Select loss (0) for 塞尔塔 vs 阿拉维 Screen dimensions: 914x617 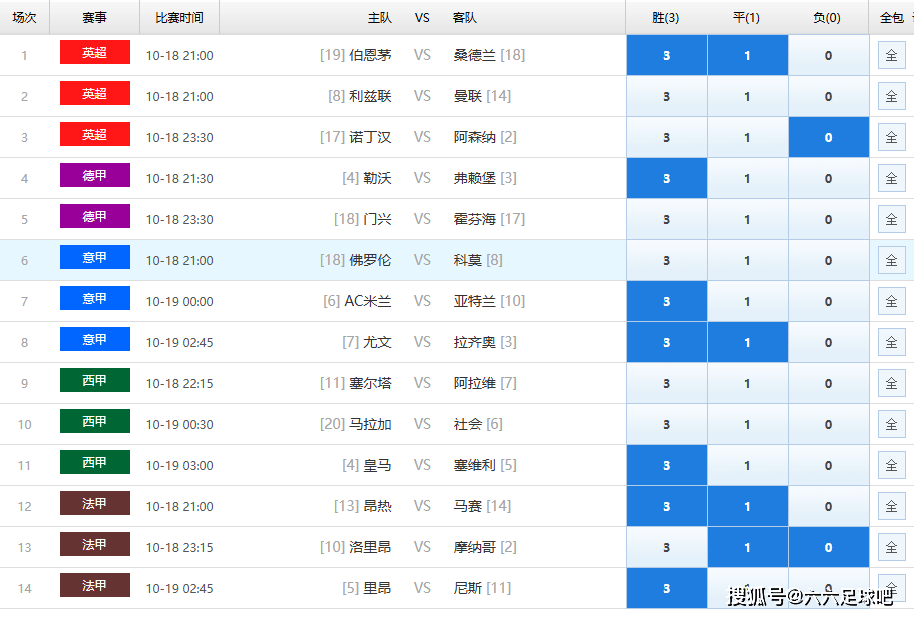pos(829,384)
